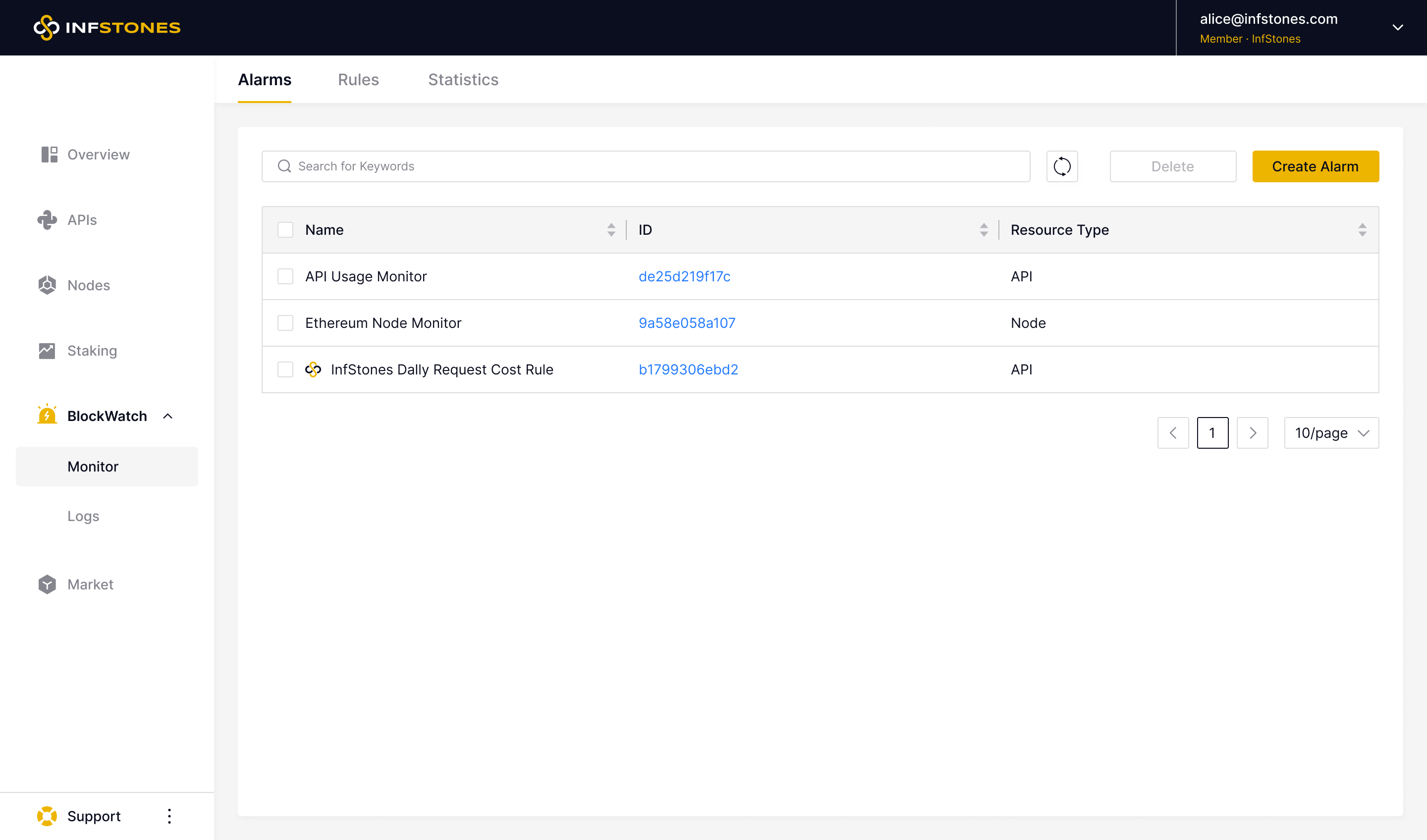The image size is (1427, 840).
Task: Open the Overview dashboard icon
Action: tap(49, 155)
